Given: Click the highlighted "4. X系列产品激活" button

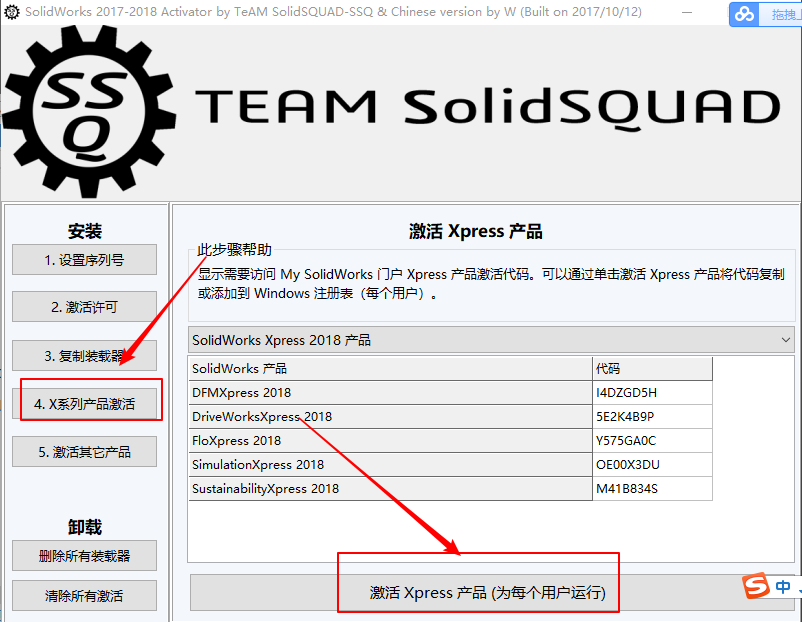Looking at the screenshot, I should click(x=84, y=402).
